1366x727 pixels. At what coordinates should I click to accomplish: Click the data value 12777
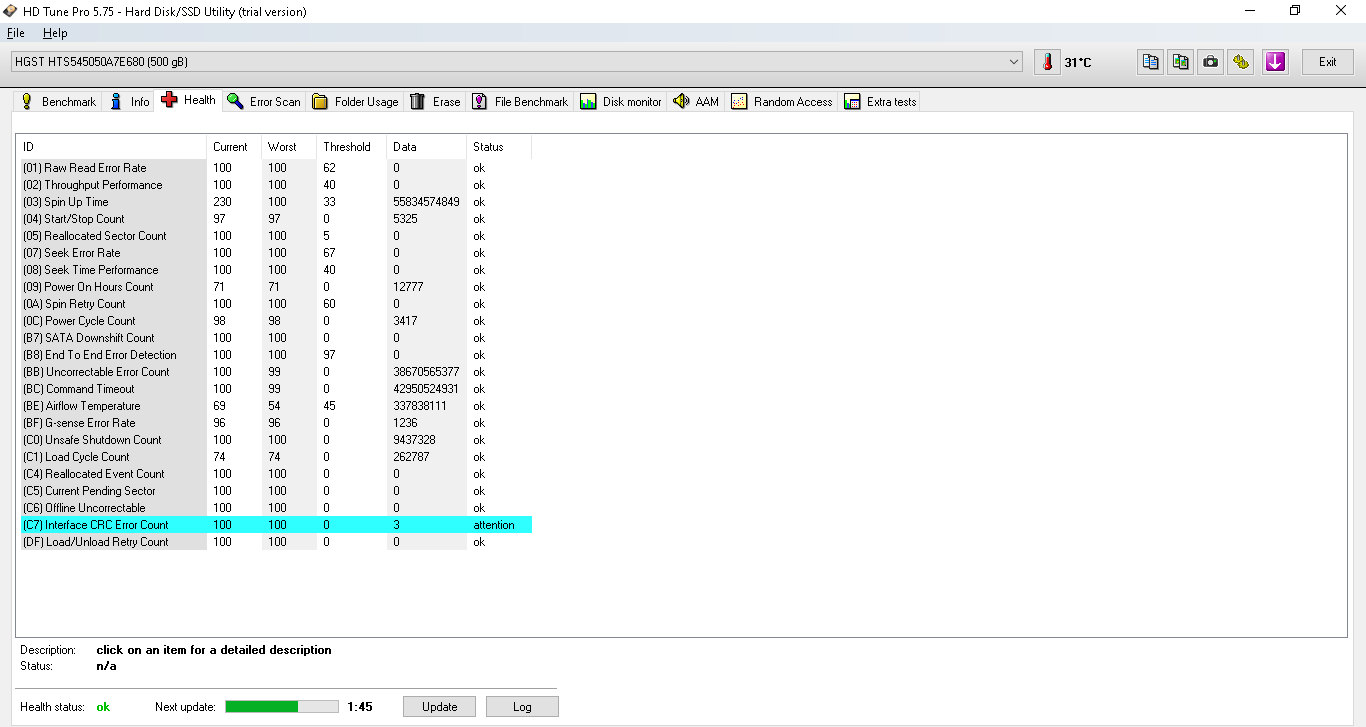(408, 287)
